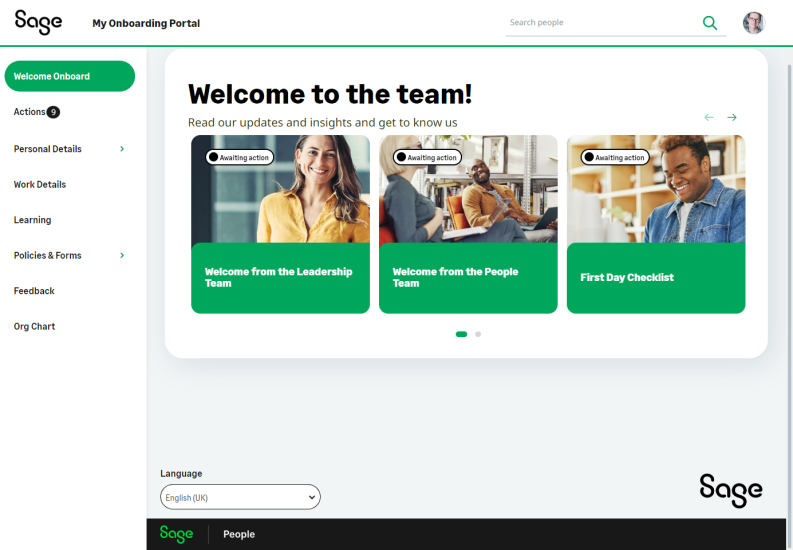Go to next carousel slide arrow

point(732,117)
